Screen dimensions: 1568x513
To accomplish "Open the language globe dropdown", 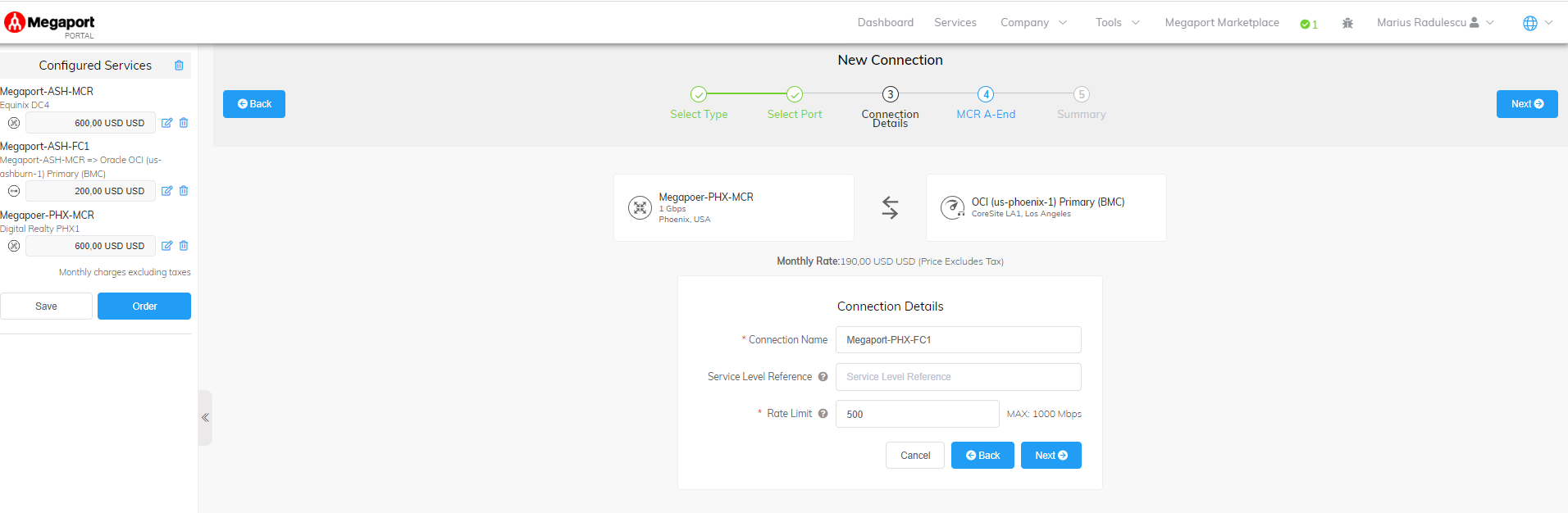I will 1537,23.
